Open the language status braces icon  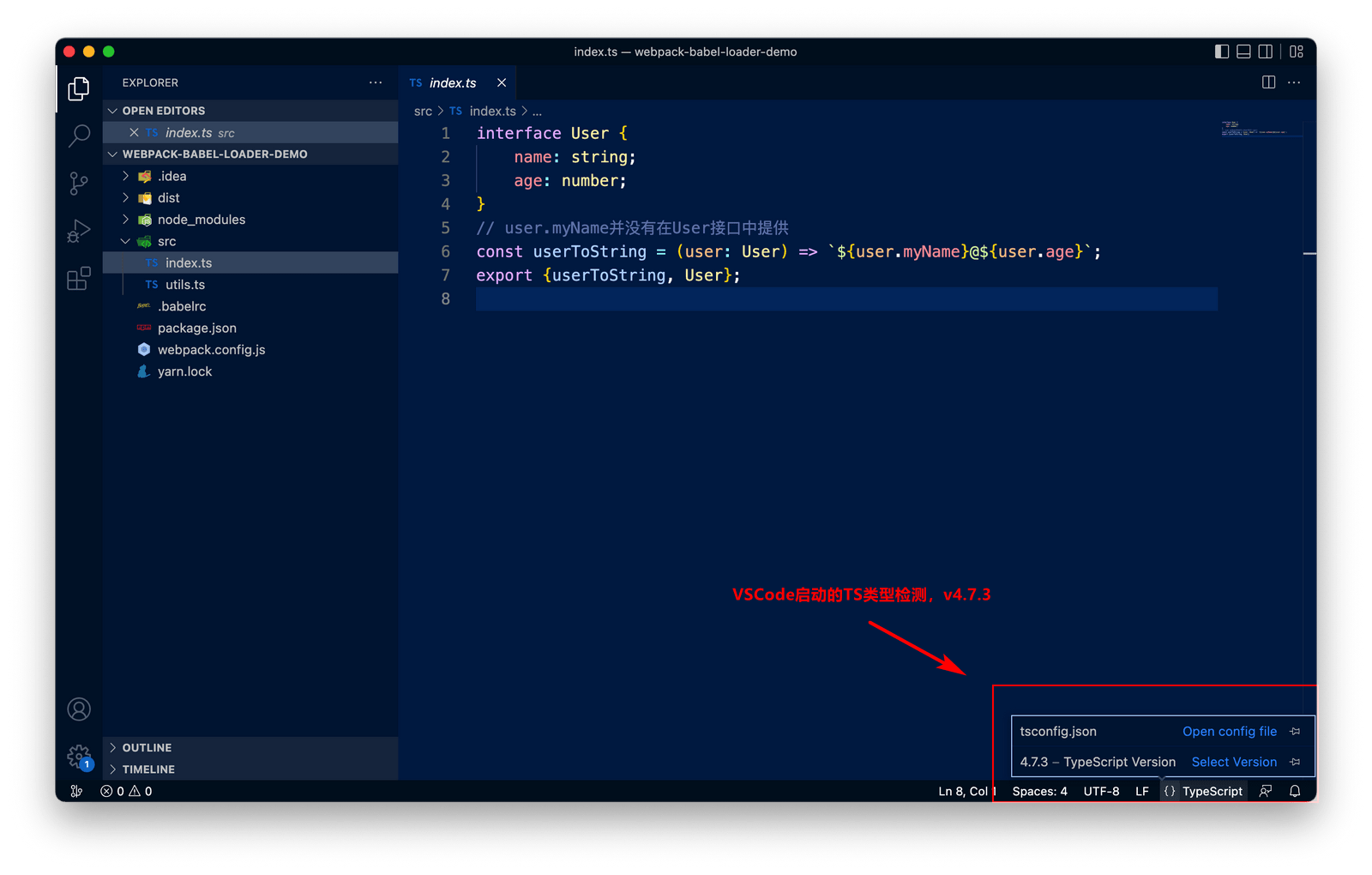[1170, 791]
